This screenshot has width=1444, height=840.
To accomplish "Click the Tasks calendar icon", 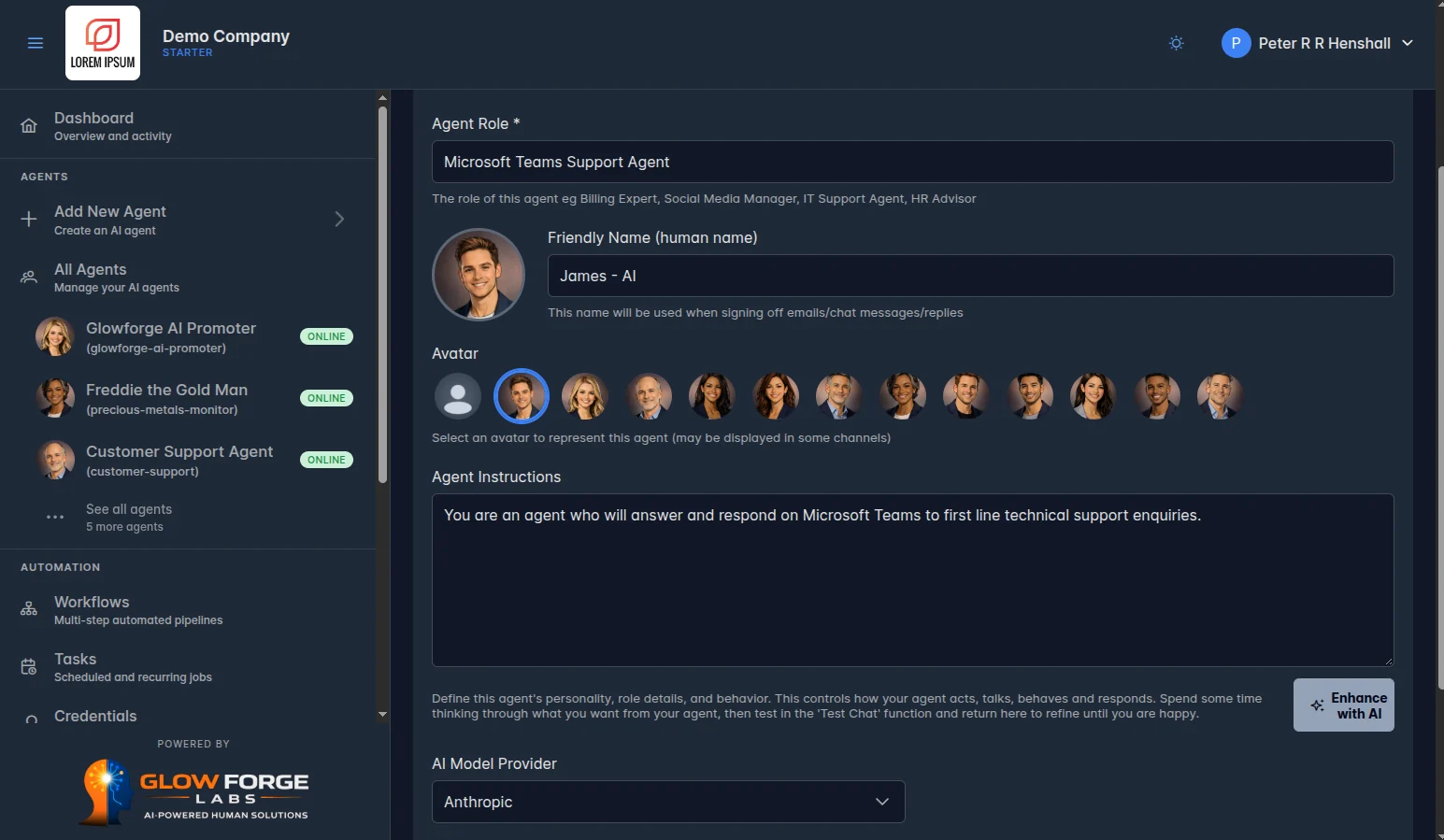I will [29, 667].
